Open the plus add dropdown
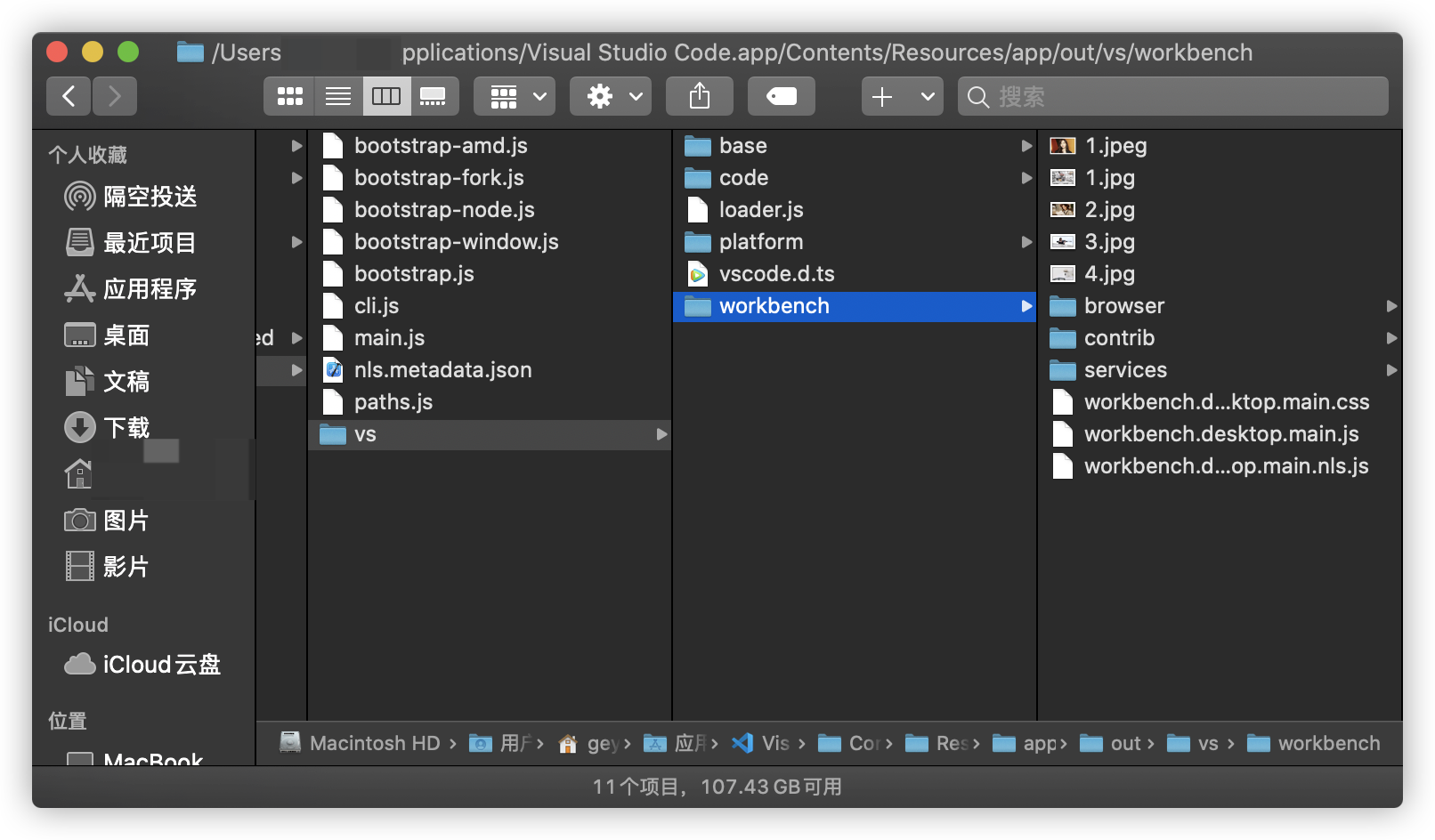 [x=902, y=96]
